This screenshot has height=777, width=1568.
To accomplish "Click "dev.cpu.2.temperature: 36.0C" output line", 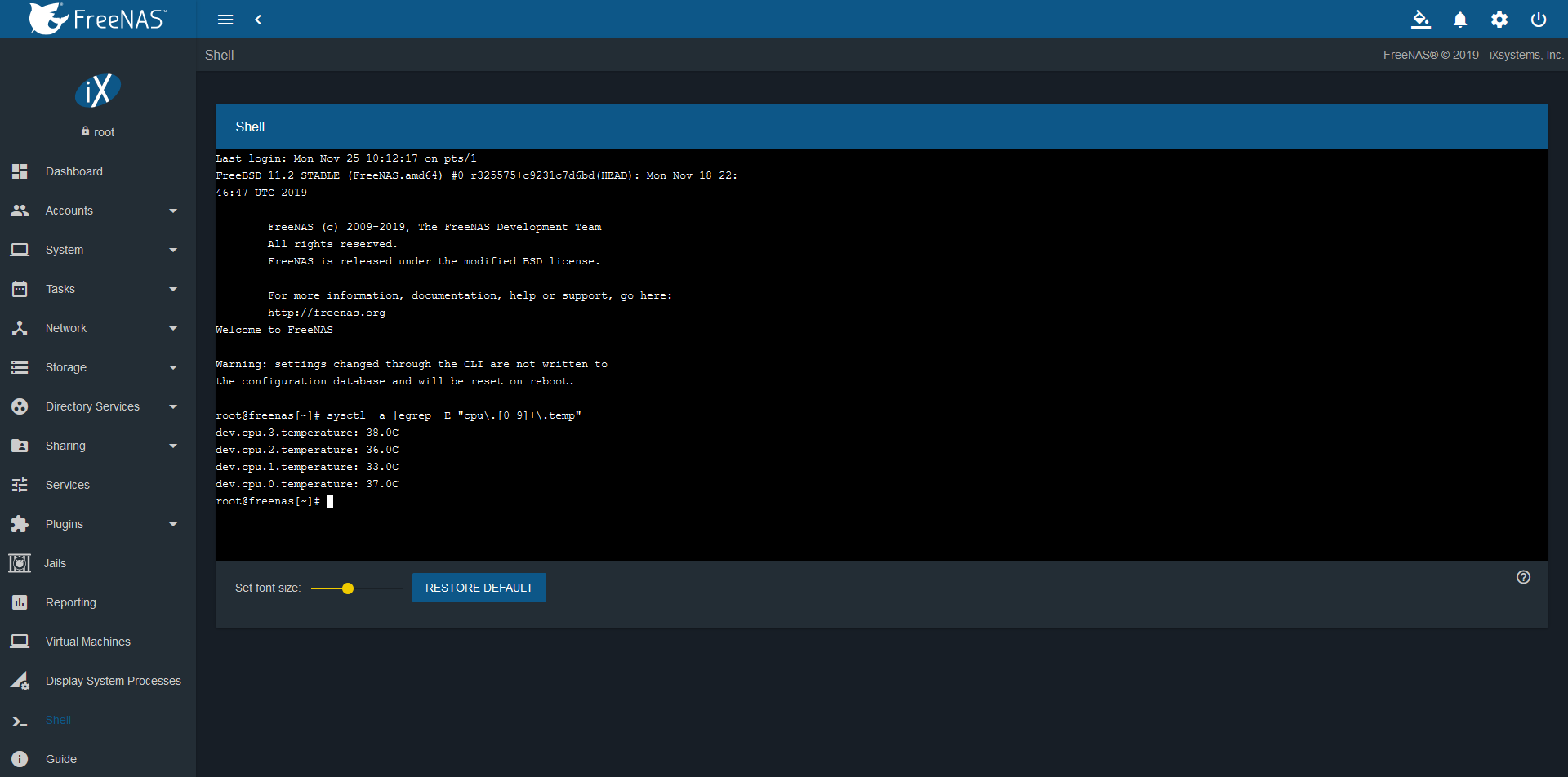I will click(x=307, y=450).
